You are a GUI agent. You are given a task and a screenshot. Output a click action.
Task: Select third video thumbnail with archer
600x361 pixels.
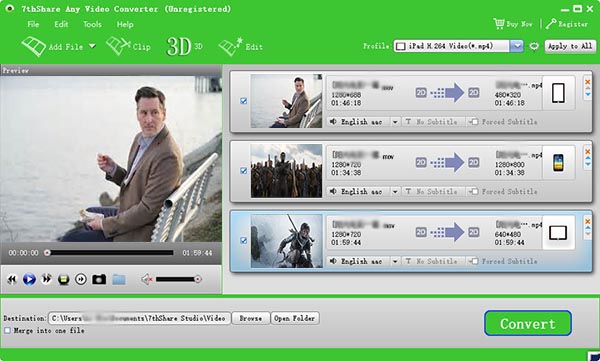[x=286, y=241]
